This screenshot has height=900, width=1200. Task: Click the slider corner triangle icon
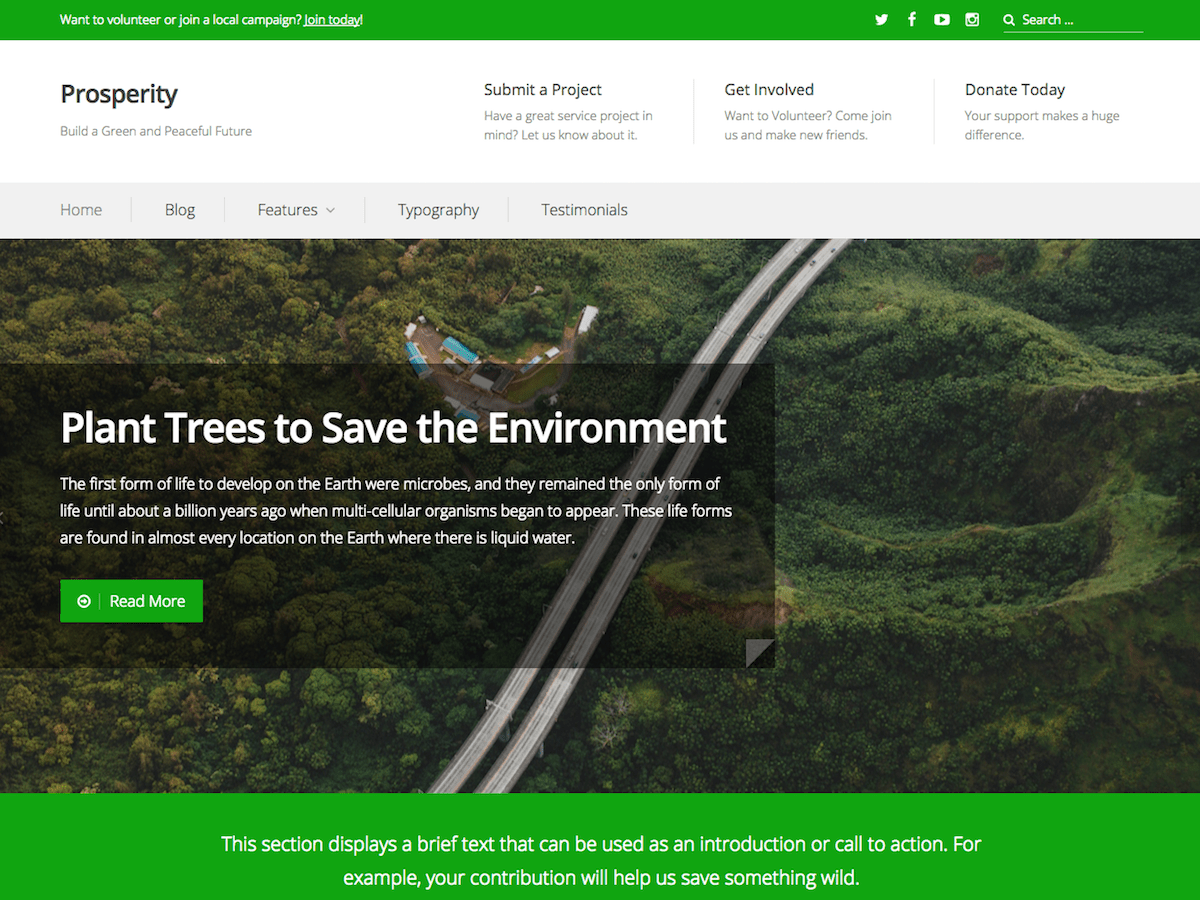click(760, 653)
